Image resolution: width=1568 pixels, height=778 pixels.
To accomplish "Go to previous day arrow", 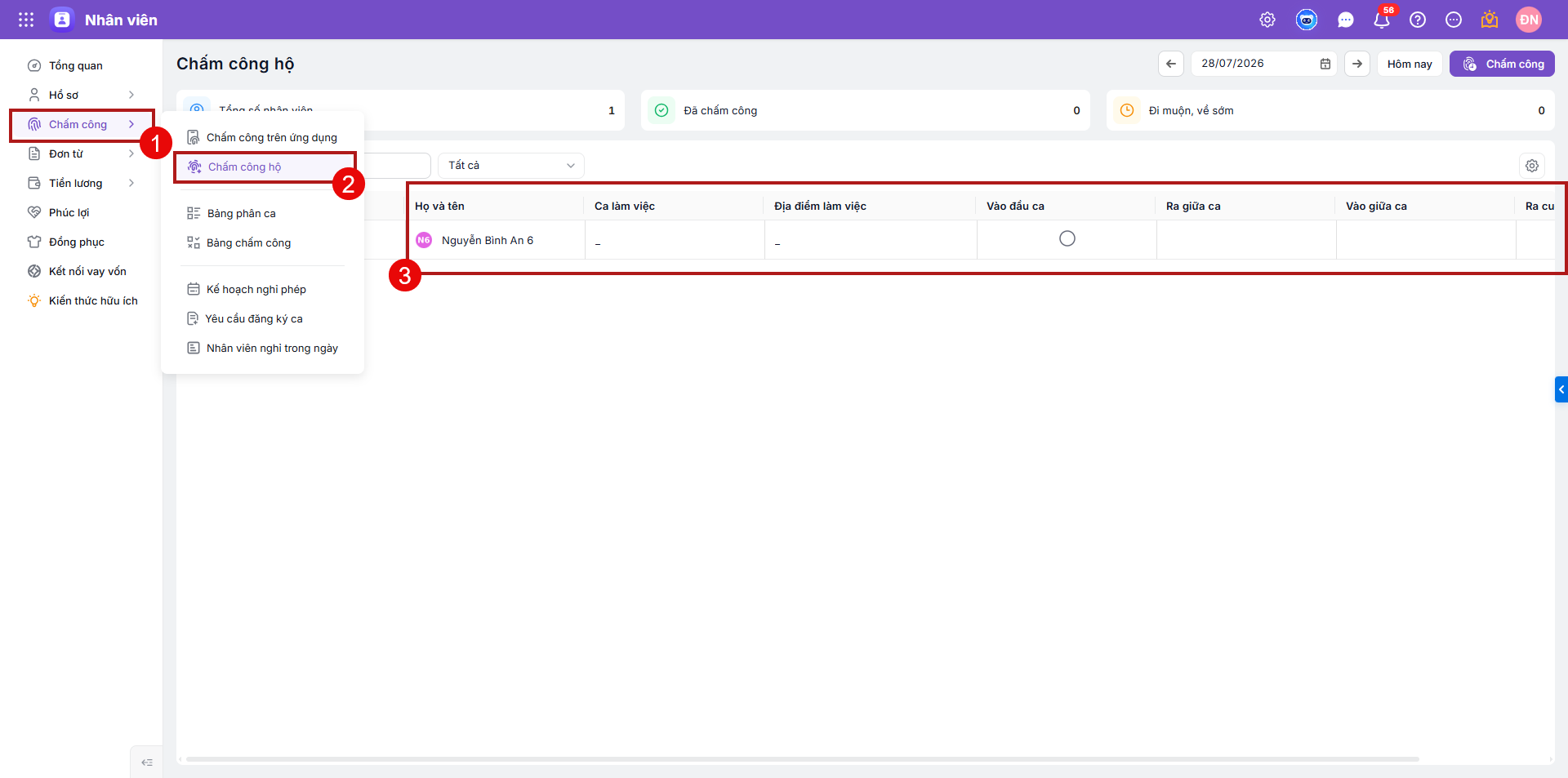I will click(1171, 64).
